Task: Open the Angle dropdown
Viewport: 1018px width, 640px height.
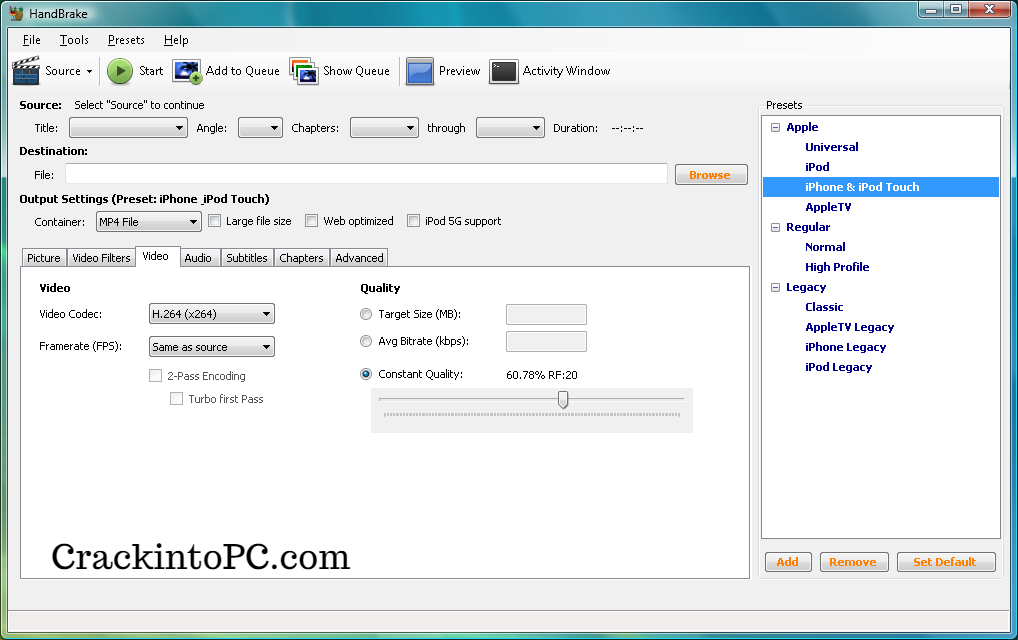Action: pyautogui.click(x=260, y=128)
